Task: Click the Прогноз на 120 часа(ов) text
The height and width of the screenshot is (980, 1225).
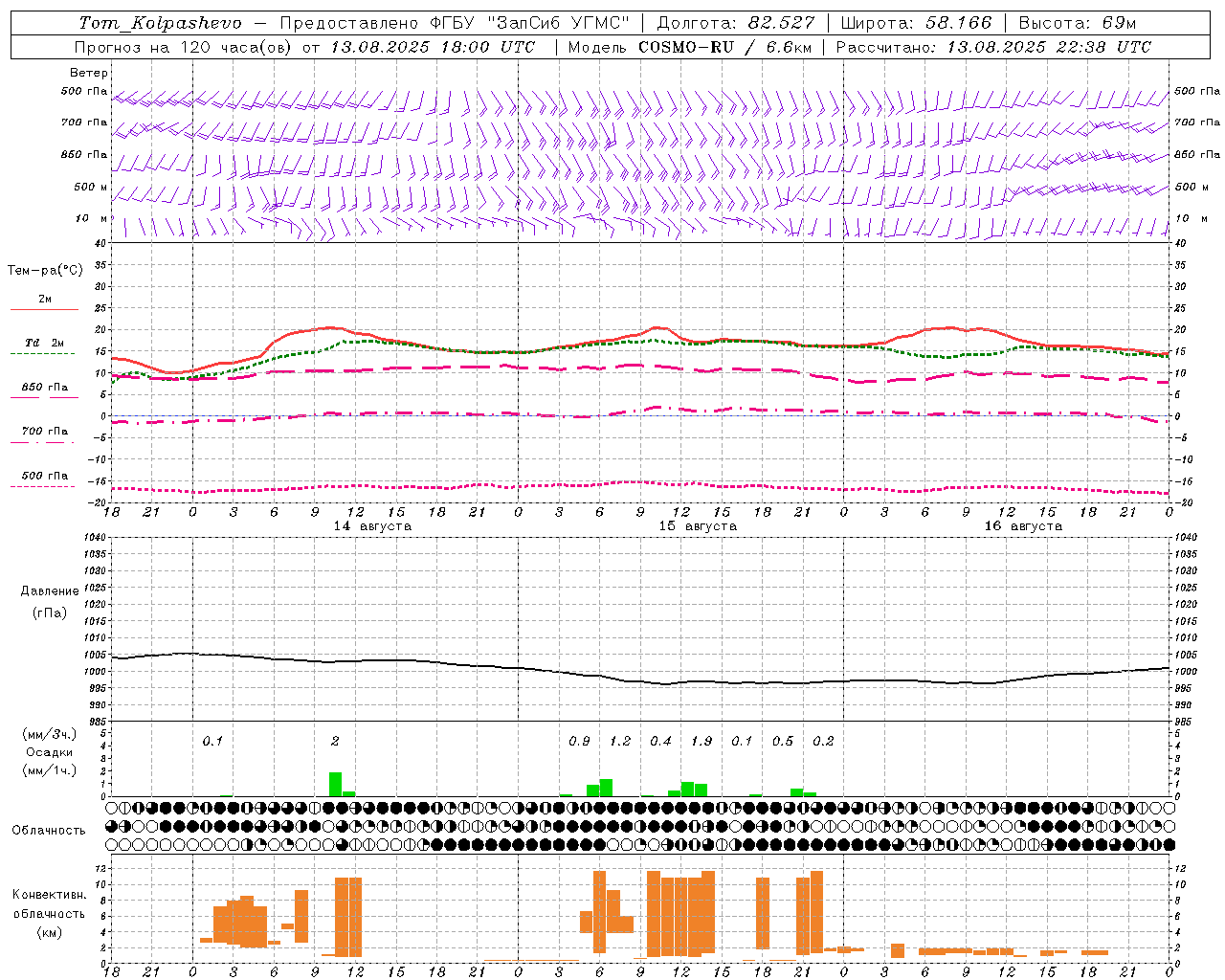Action: click(x=185, y=47)
